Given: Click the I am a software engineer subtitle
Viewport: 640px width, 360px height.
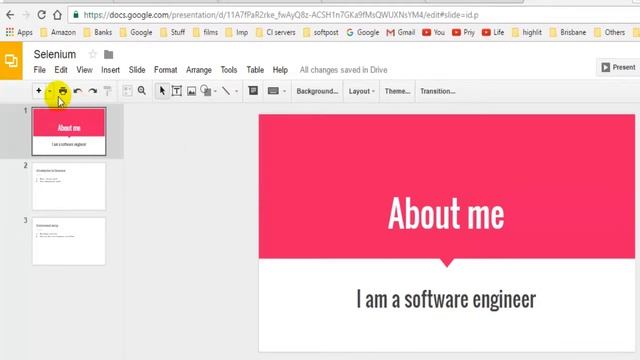Looking at the screenshot, I should pos(446,299).
